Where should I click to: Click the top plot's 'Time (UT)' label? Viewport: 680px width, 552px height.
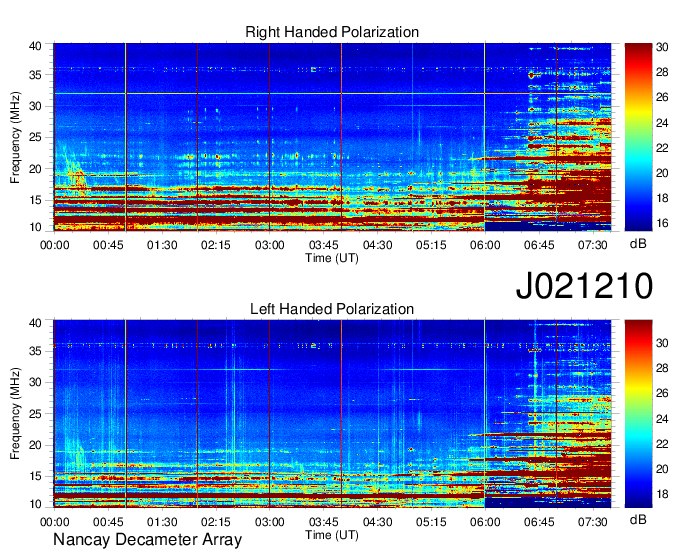pyautogui.click(x=332, y=258)
